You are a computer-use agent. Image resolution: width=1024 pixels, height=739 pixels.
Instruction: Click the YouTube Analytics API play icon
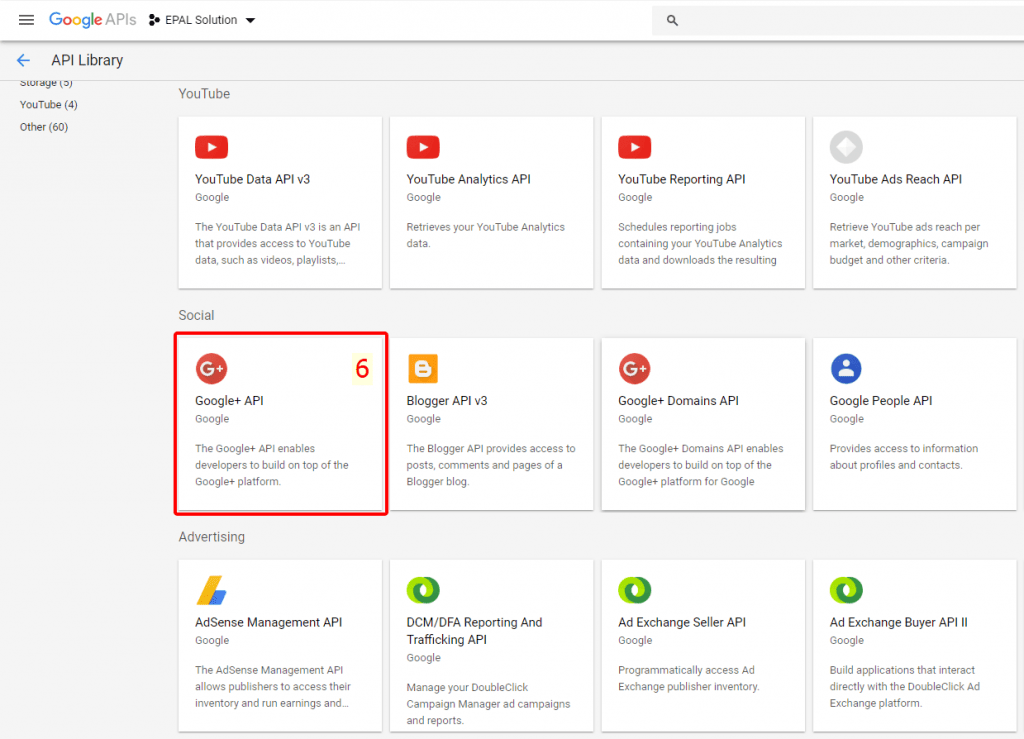coord(423,146)
